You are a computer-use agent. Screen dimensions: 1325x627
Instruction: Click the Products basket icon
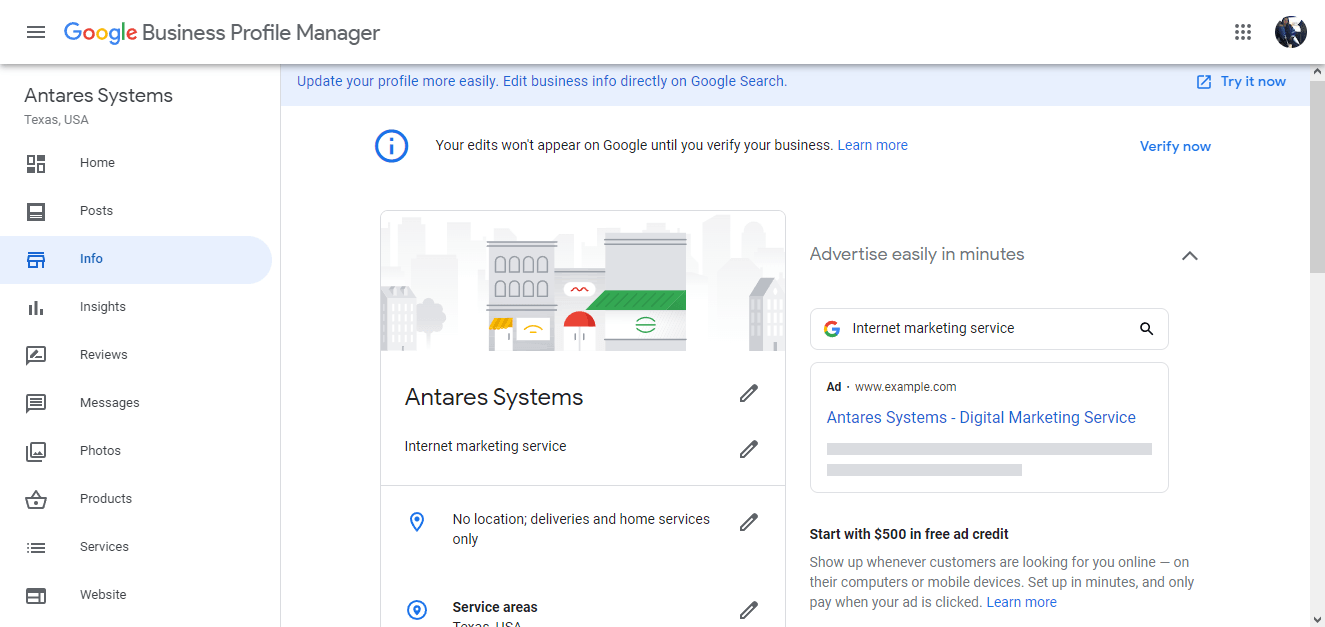[x=36, y=499]
